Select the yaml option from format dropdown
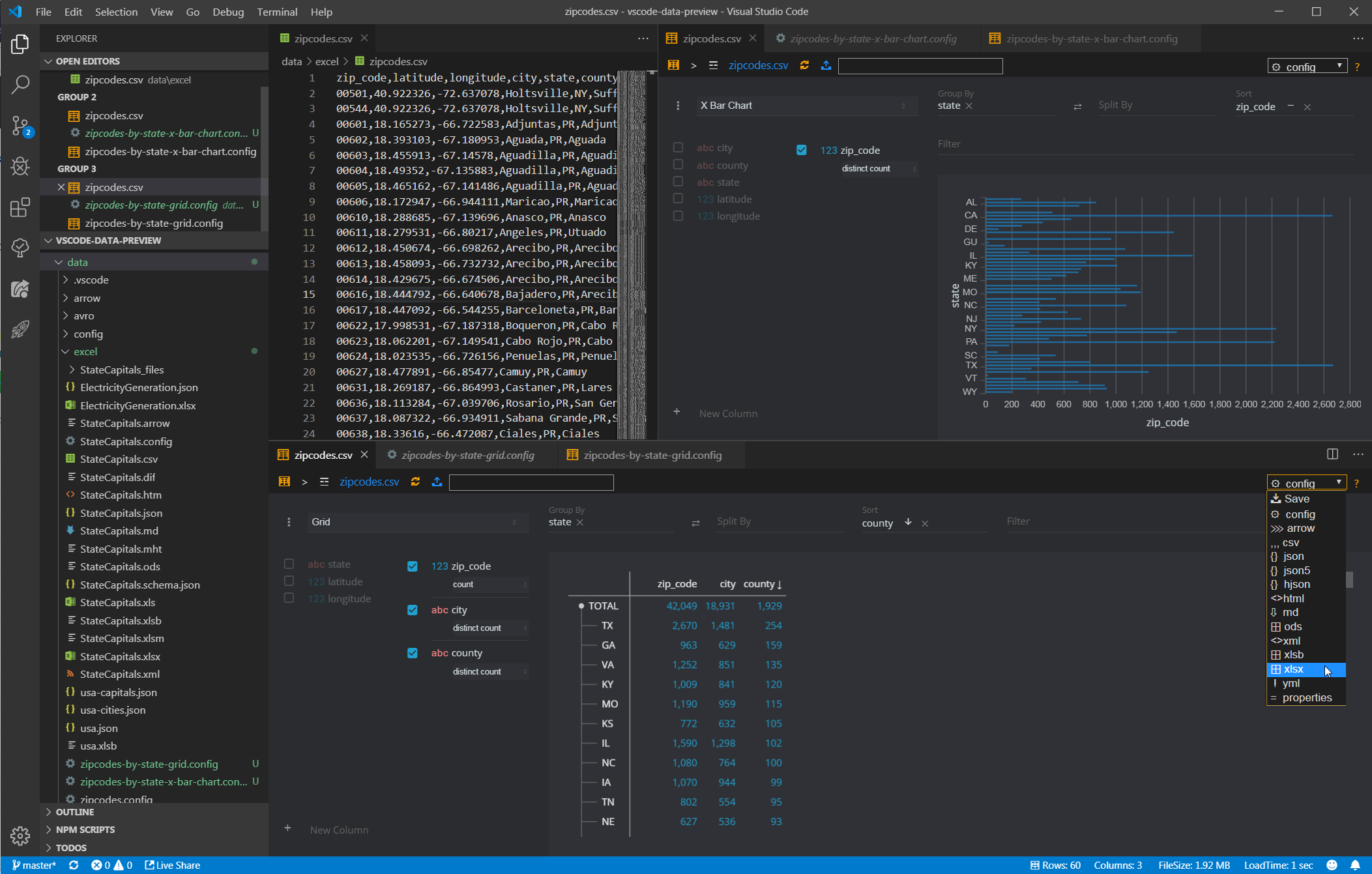 pos(1291,682)
